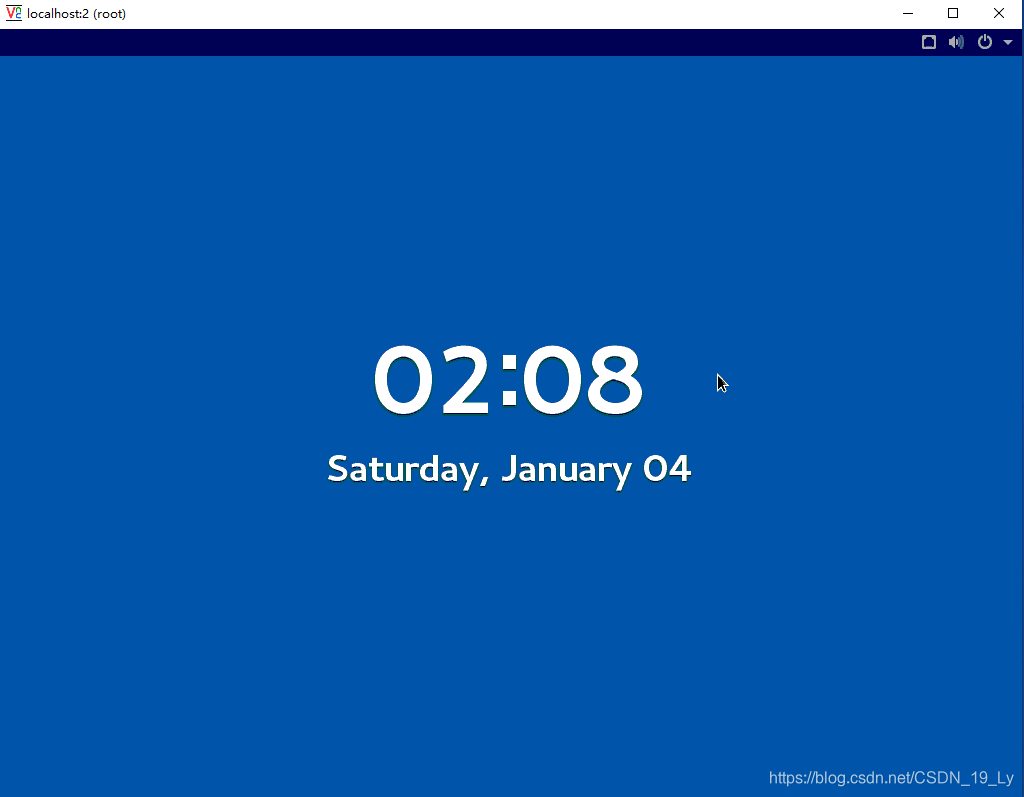1024x797 pixels.
Task: Maximize the VNC viewer window
Action: pos(953,13)
